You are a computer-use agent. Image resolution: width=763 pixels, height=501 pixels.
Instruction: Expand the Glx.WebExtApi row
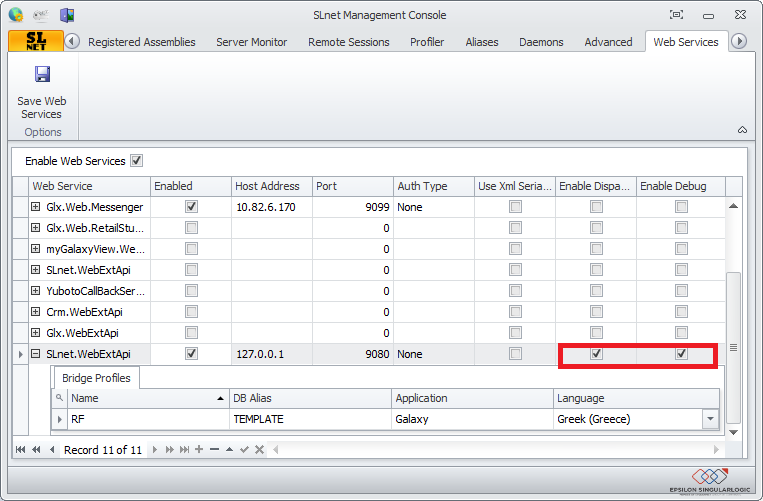click(36, 333)
